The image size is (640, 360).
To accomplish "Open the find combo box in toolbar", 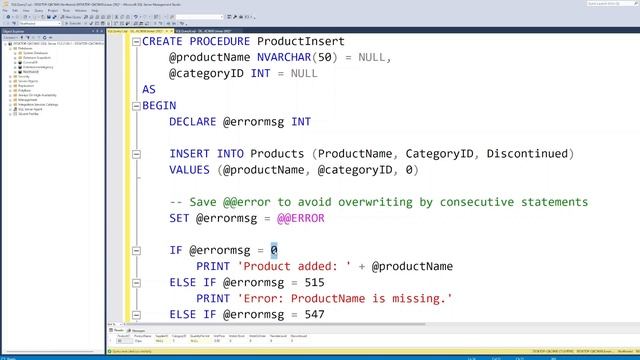I will point(200,17).
